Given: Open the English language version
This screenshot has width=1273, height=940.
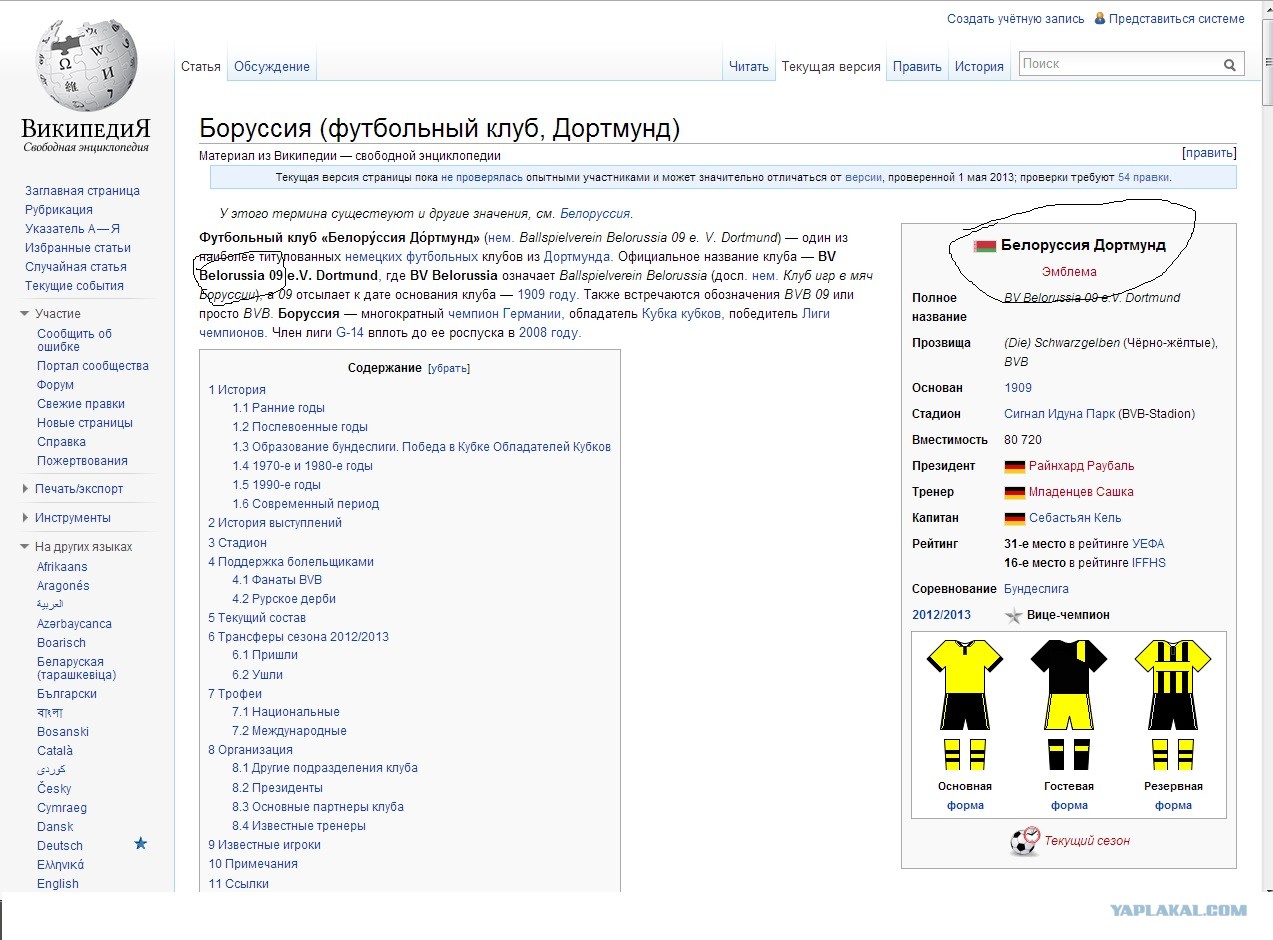Looking at the screenshot, I should (x=58, y=884).
